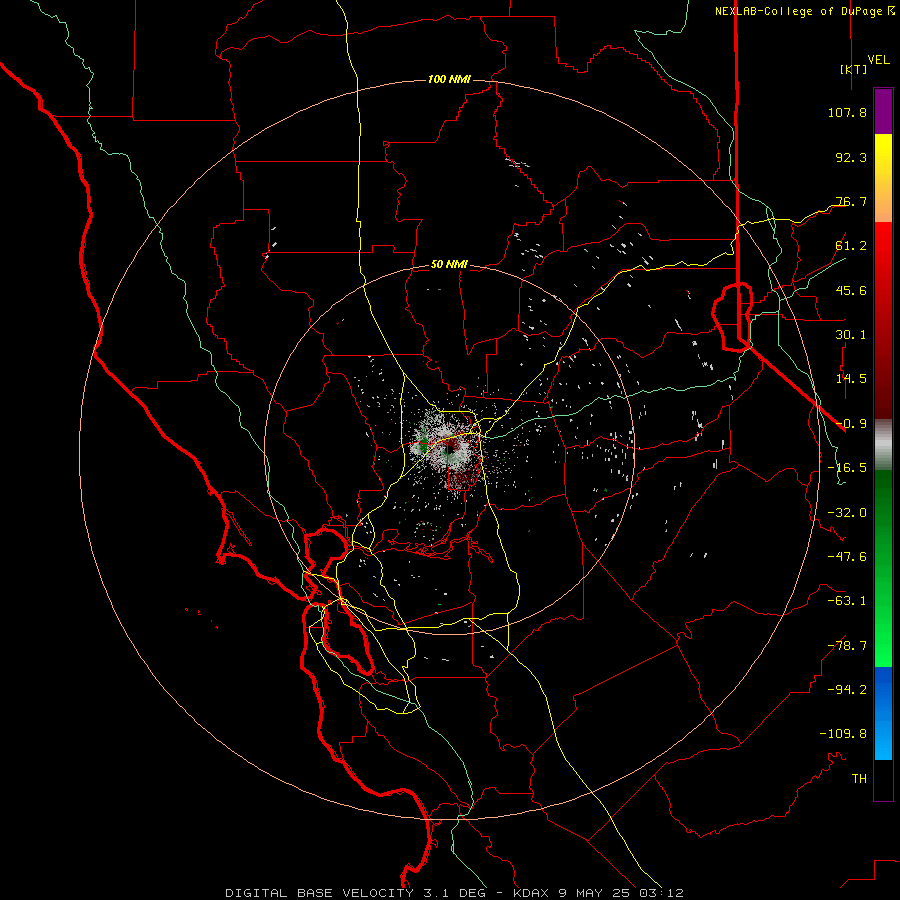The width and height of the screenshot is (900, 900).
Task: Click the 30.1 velocity scale value
Action: (x=851, y=335)
